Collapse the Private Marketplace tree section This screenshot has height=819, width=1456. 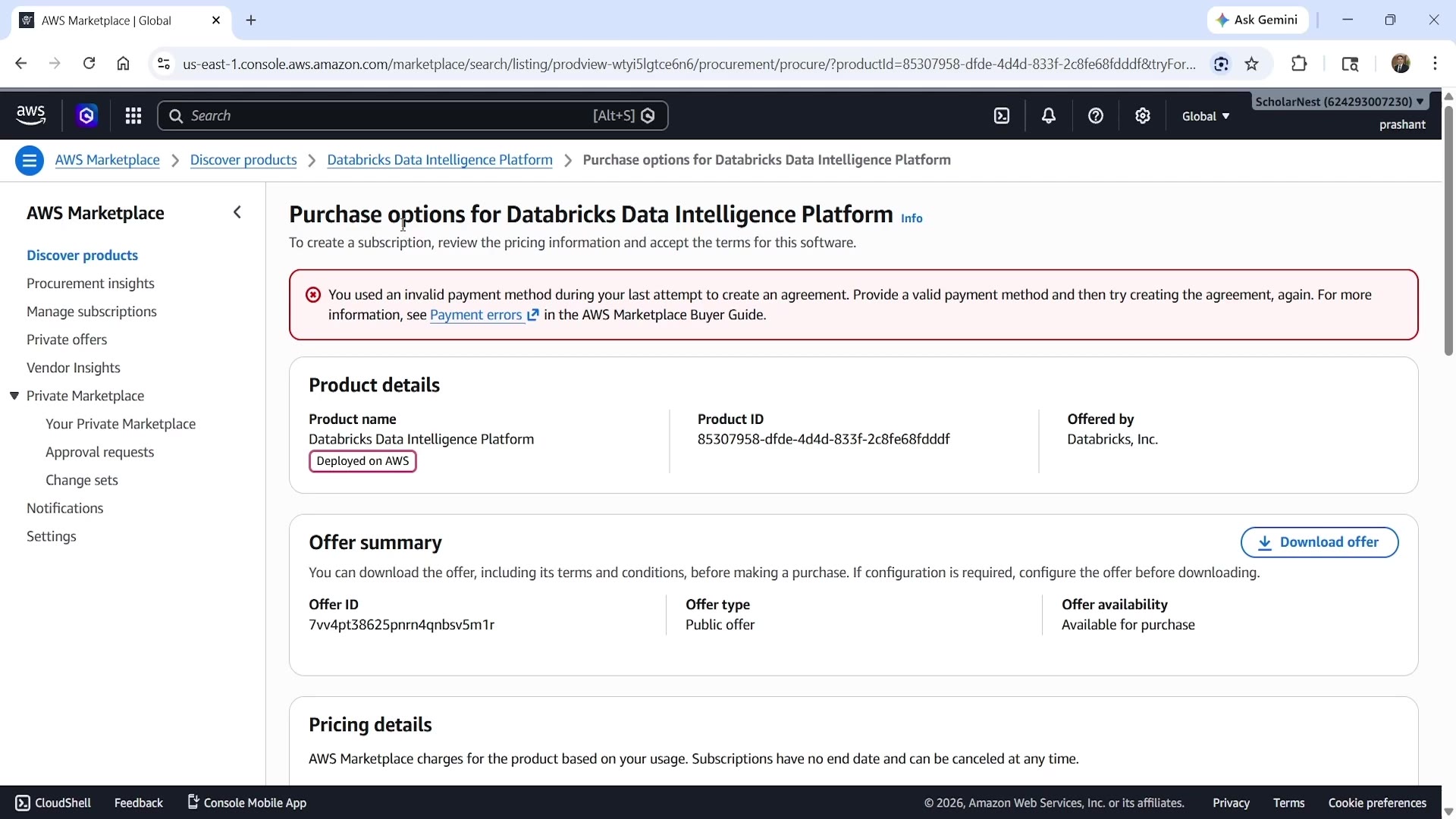click(14, 396)
